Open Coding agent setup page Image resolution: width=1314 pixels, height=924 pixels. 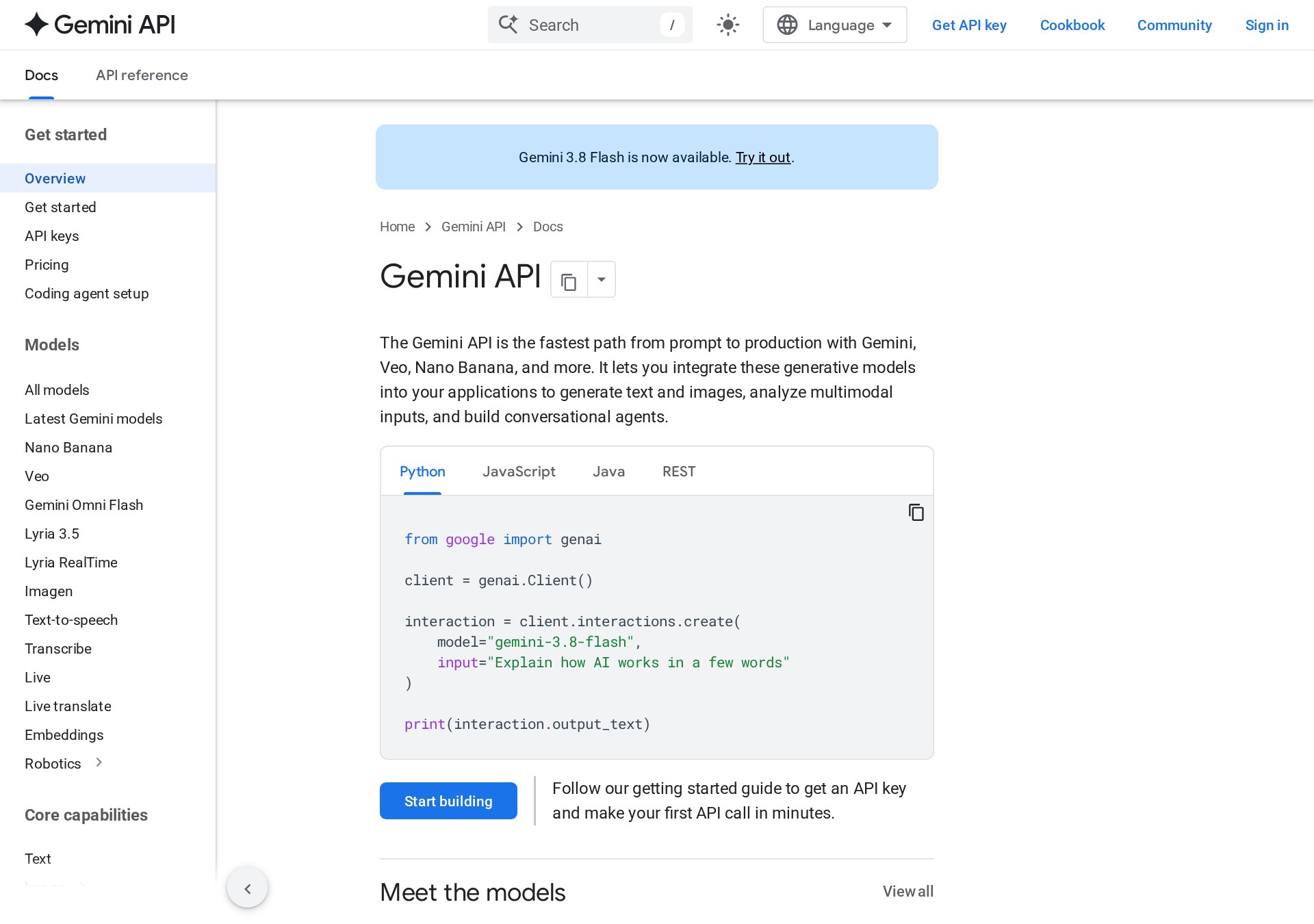[x=87, y=294]
